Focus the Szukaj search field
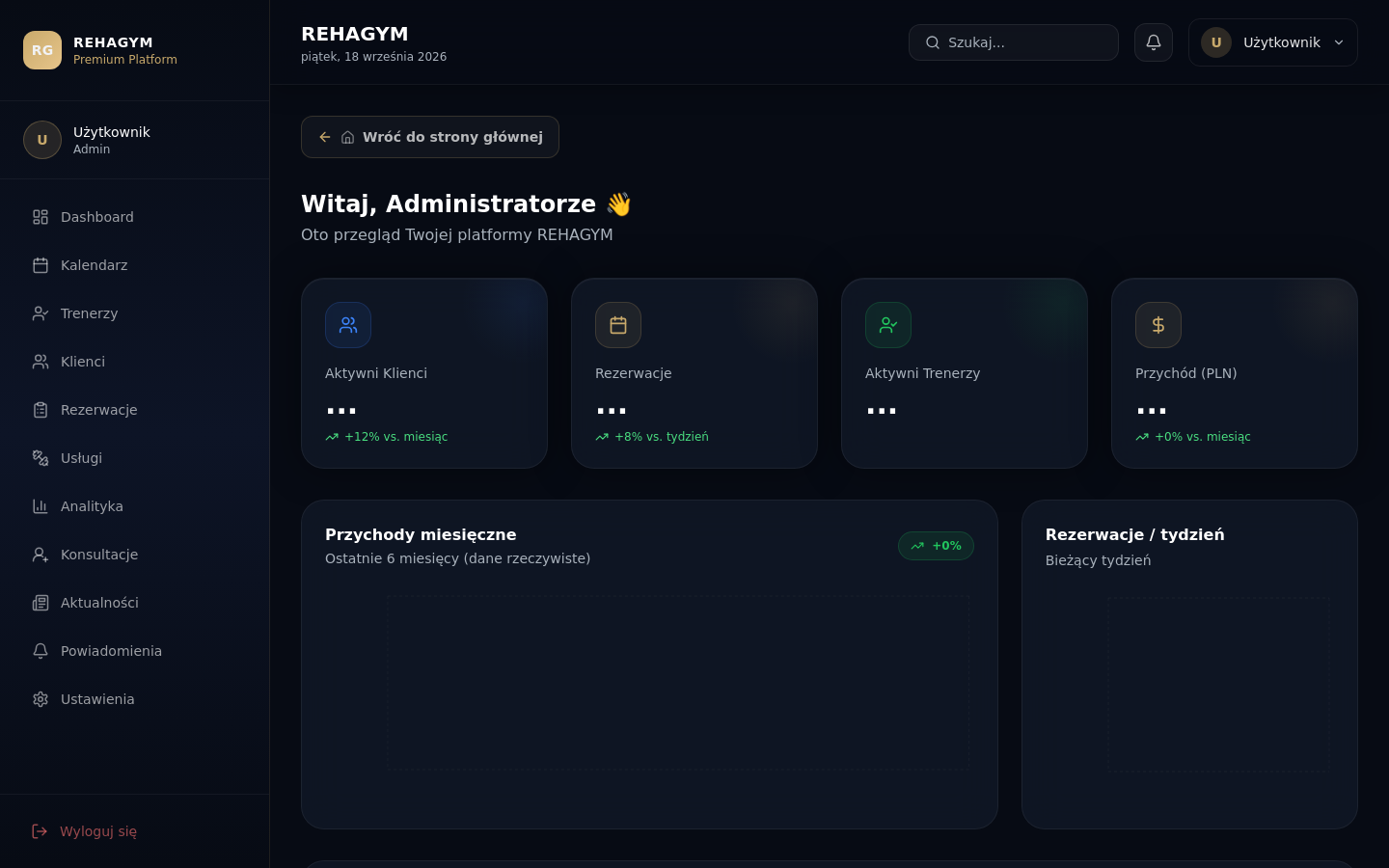 click(x=1014, y=42)
